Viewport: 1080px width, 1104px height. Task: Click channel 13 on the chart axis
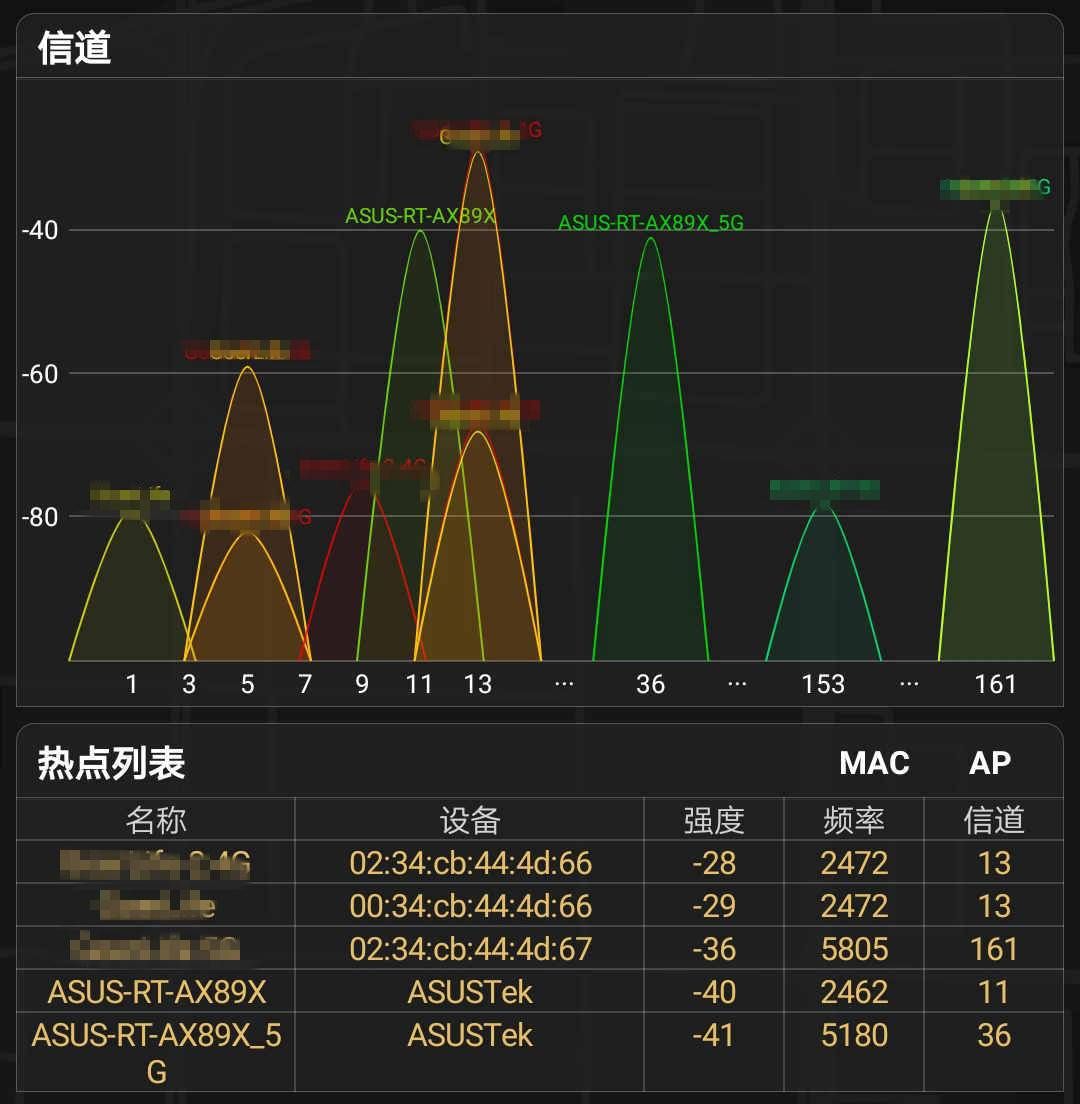(x=477, y=684)
